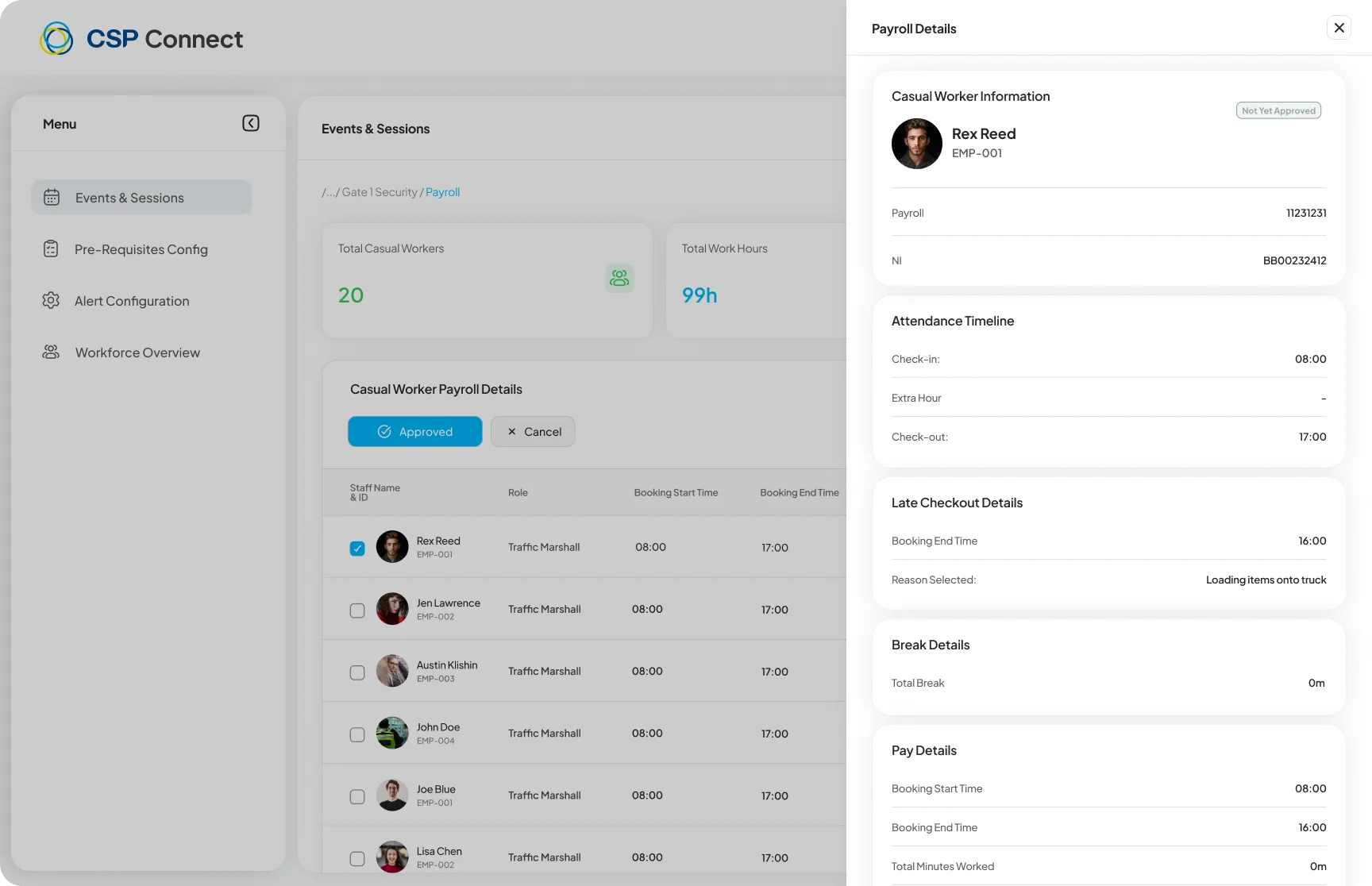The width and height of the screenshot is (1372, 886).
Task: Click the EMP-001 ID under Rex Reed in Payroll Details
Action: [x=977, y=153]
